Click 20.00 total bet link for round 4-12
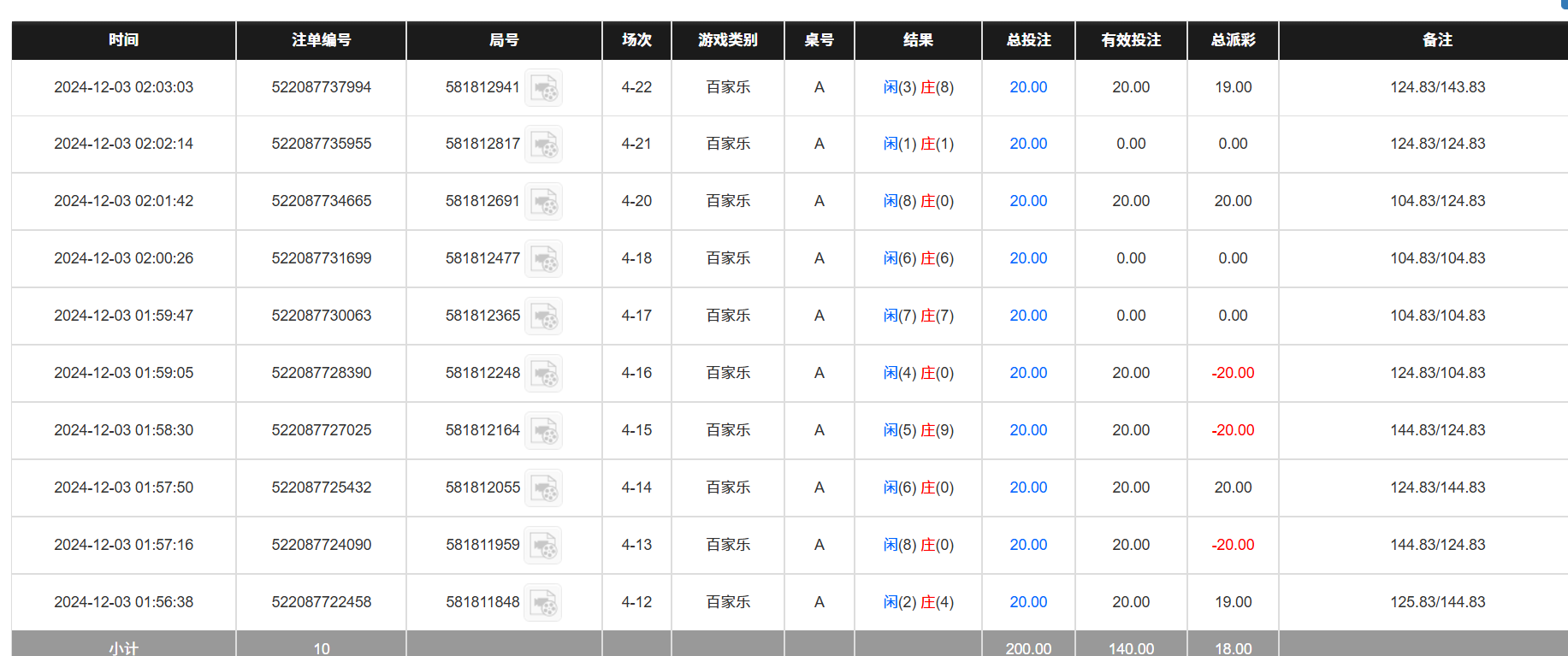1568x656 pixels. coord(1028,602)
